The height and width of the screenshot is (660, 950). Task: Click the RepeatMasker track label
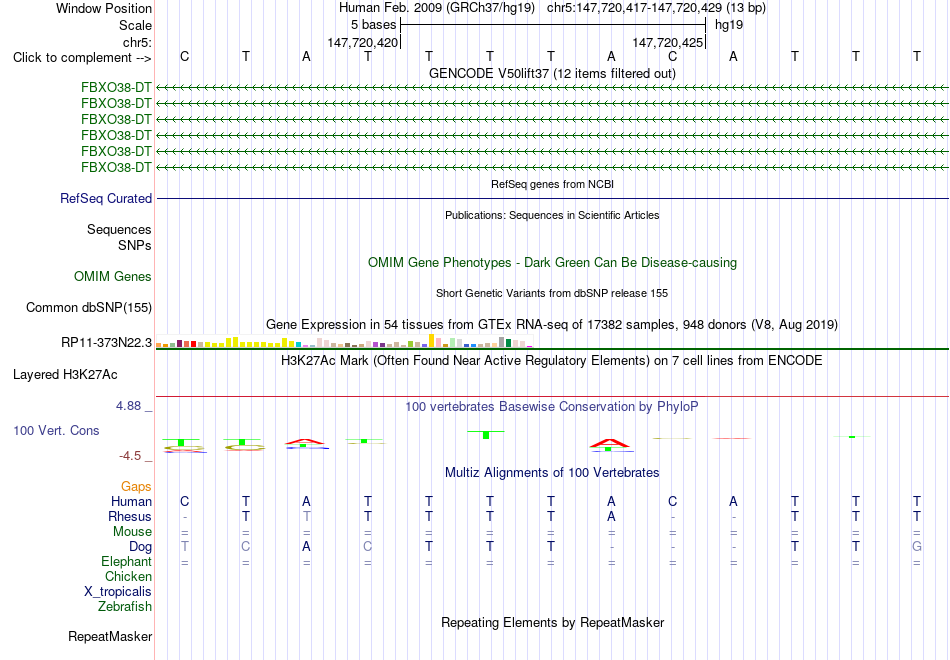tap(110, 636)
